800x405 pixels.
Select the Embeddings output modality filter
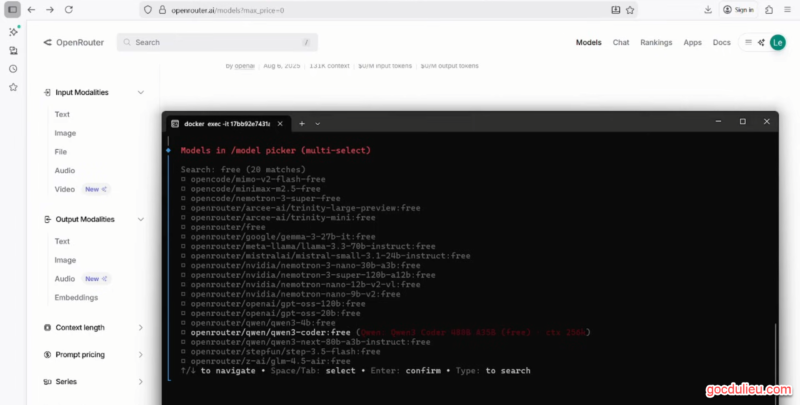point(76,298)
